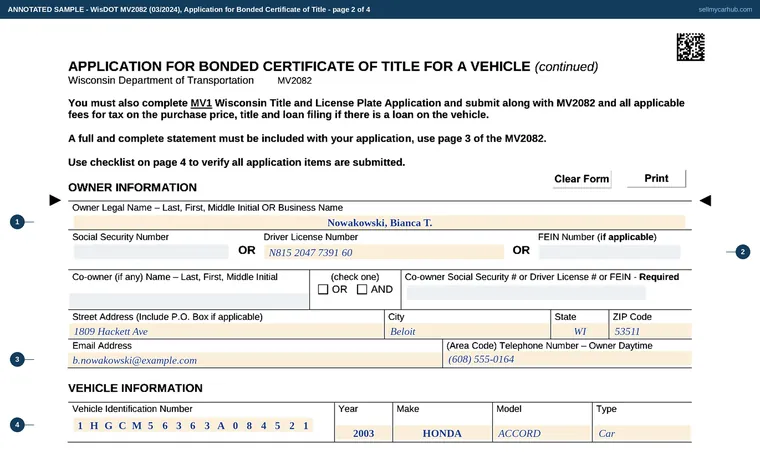
Task: Click the Type field showing Car
Action: tap(642, 433)
